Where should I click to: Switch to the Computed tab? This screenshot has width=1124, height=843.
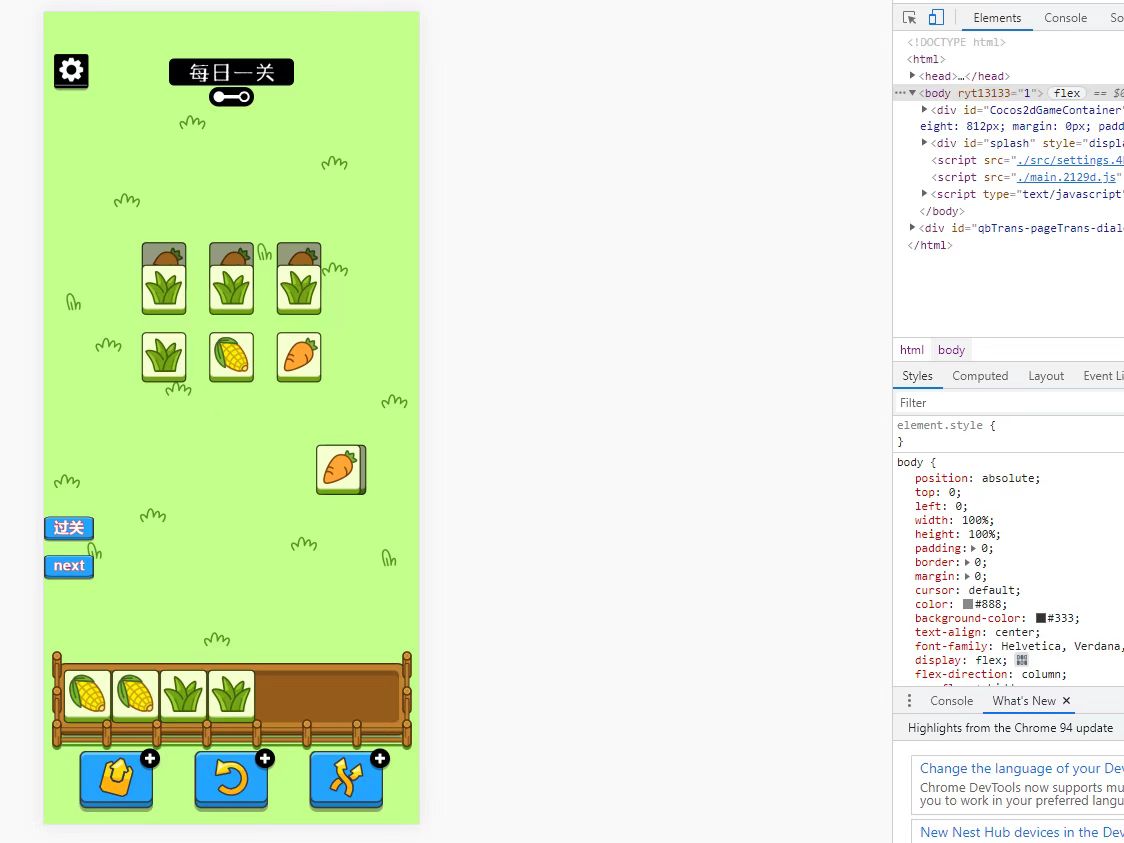pos(979,376)
